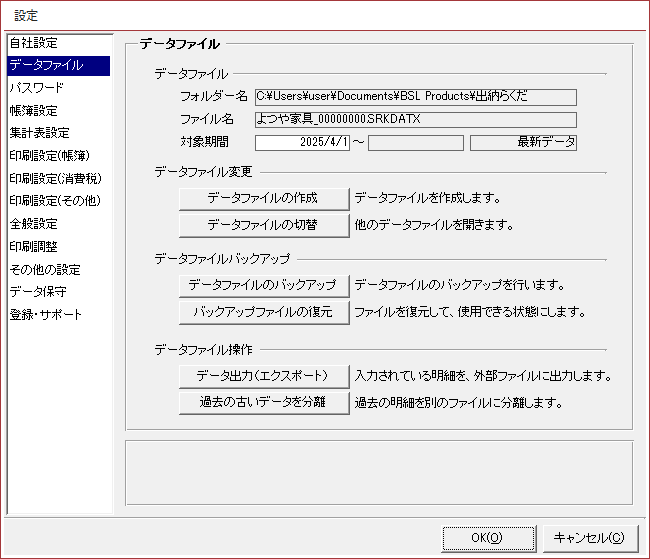Open 全般設定 page
Screen dimensions: 650x559
coord(34,224)
